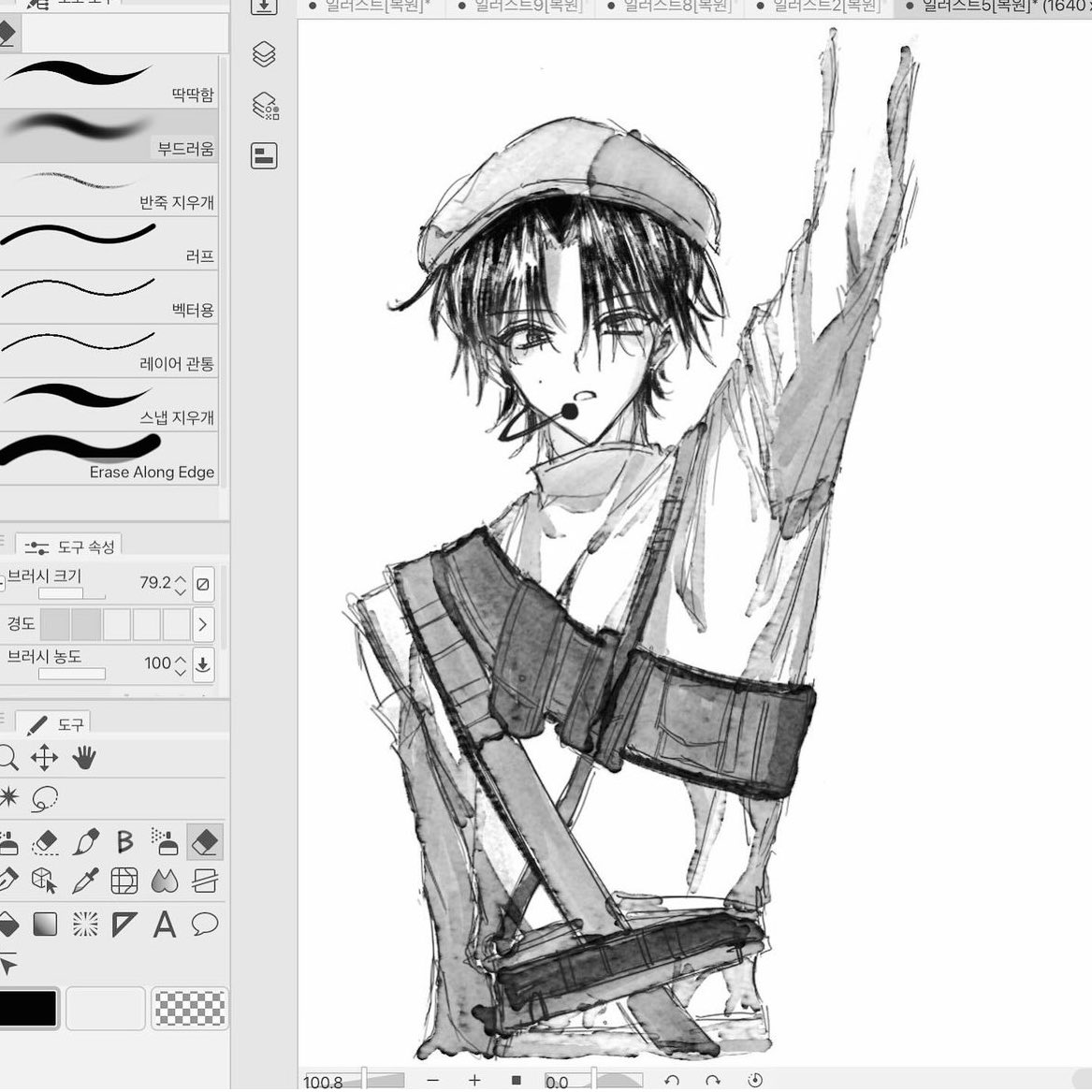Select the Ruler triangle tool
The image size is (1092, 1092).
click(x=124, y=925)
